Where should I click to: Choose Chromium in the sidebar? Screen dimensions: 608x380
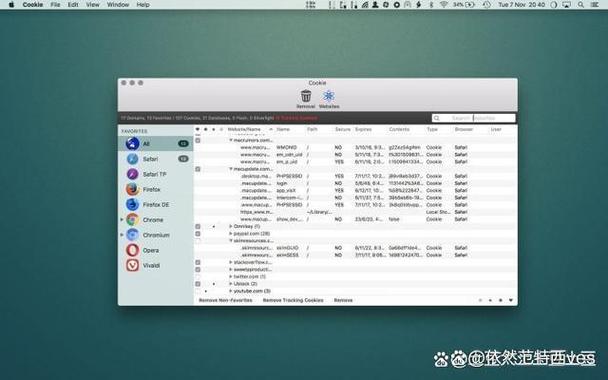click(x=155, y=235)
